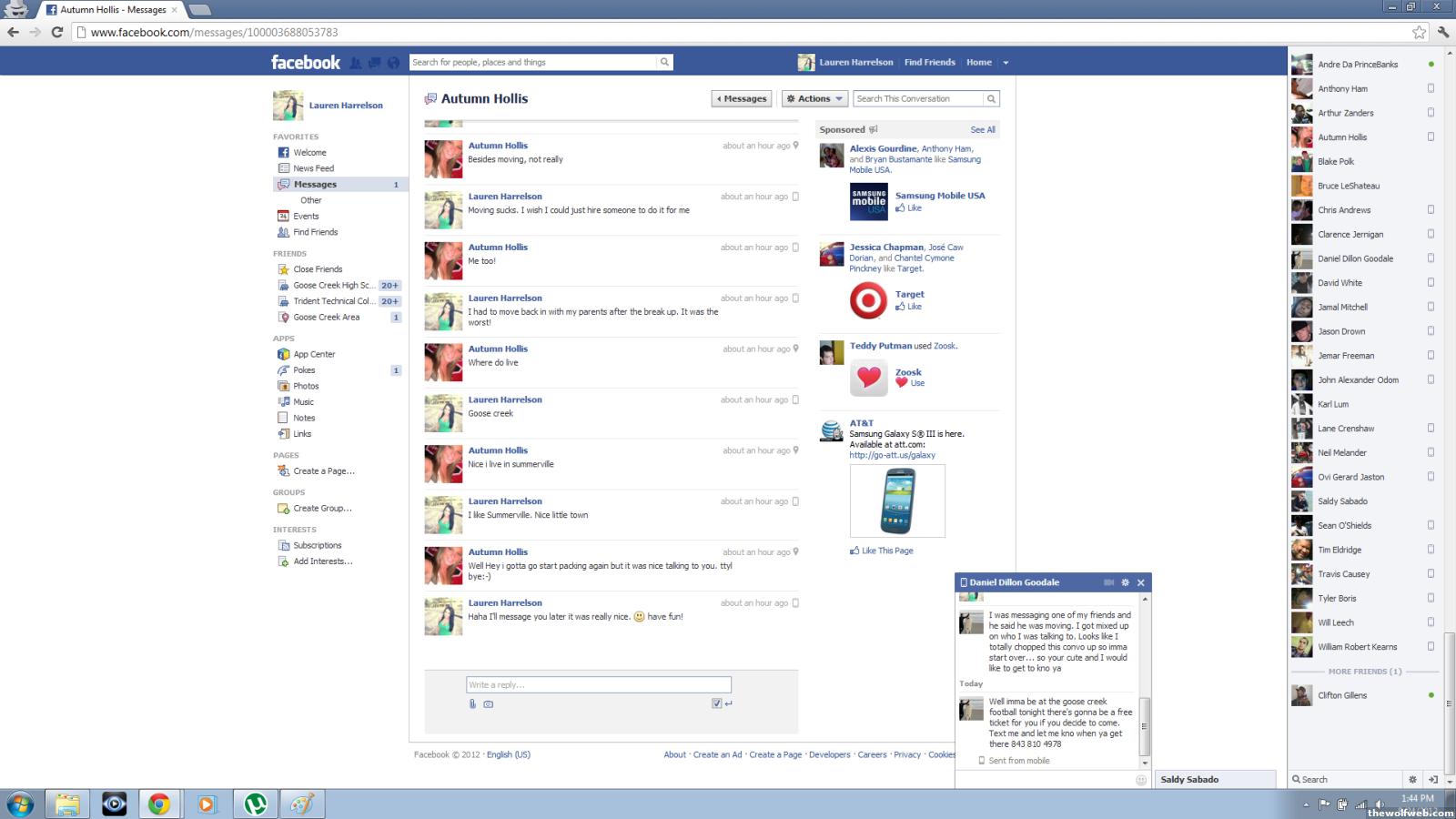Click the attach file paperclip icon
1456x819 pixels.
coord(472,703)
